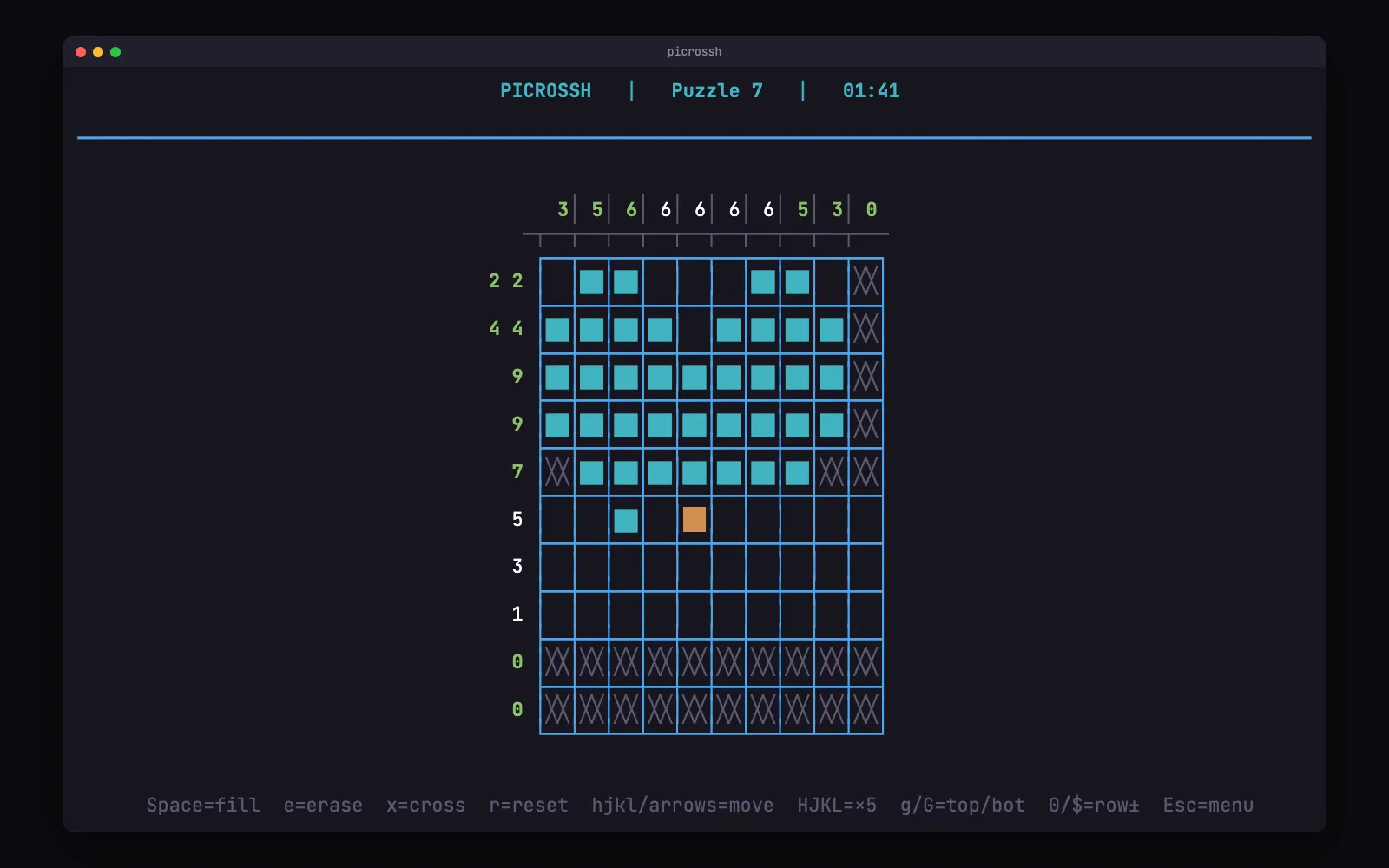Click the 'r=reset' footer hint
1389x868 pixels.
[x=529, y=806]
